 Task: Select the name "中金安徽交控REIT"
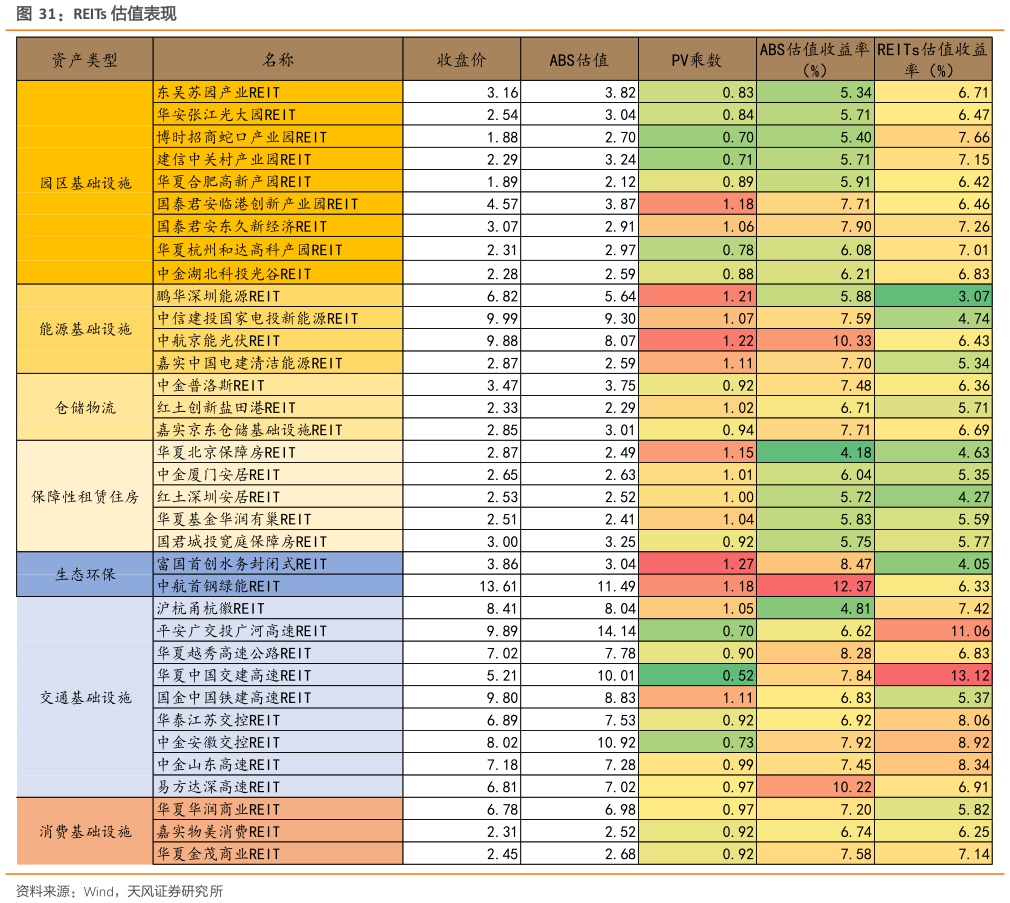tap(219, 743)
